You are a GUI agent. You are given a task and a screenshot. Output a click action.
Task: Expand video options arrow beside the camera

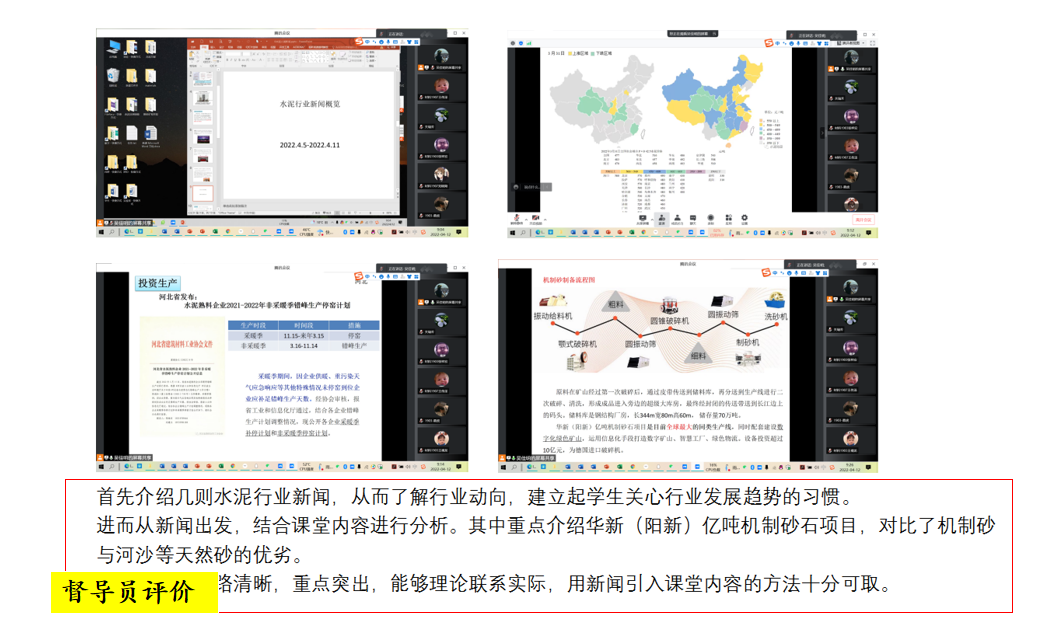545,218
